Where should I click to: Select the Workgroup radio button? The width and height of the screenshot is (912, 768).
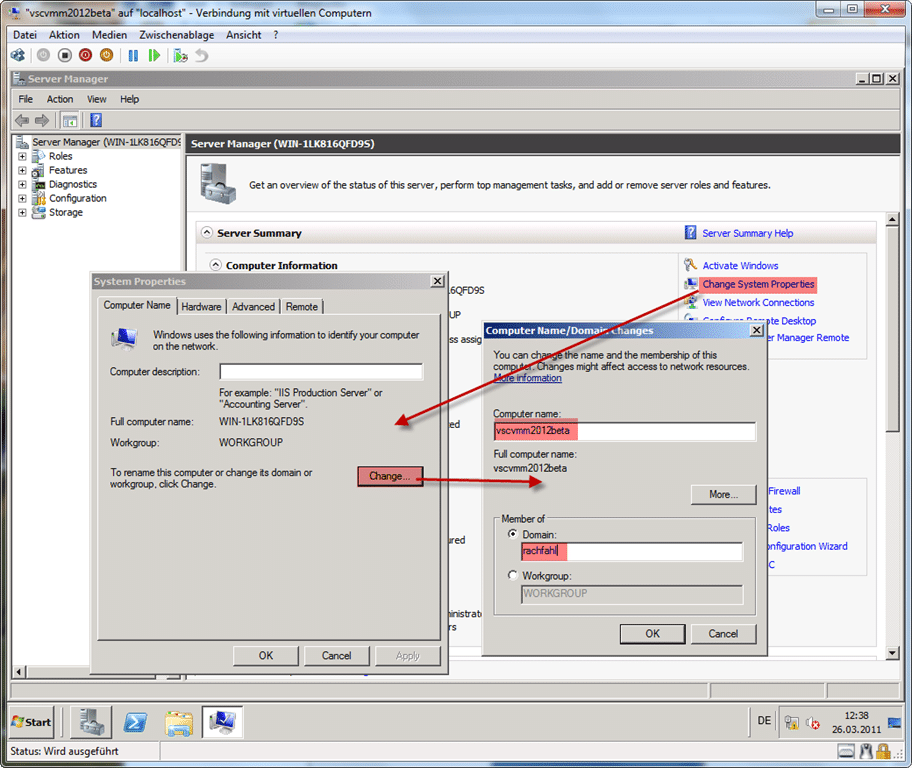click(x=512, y=575)
